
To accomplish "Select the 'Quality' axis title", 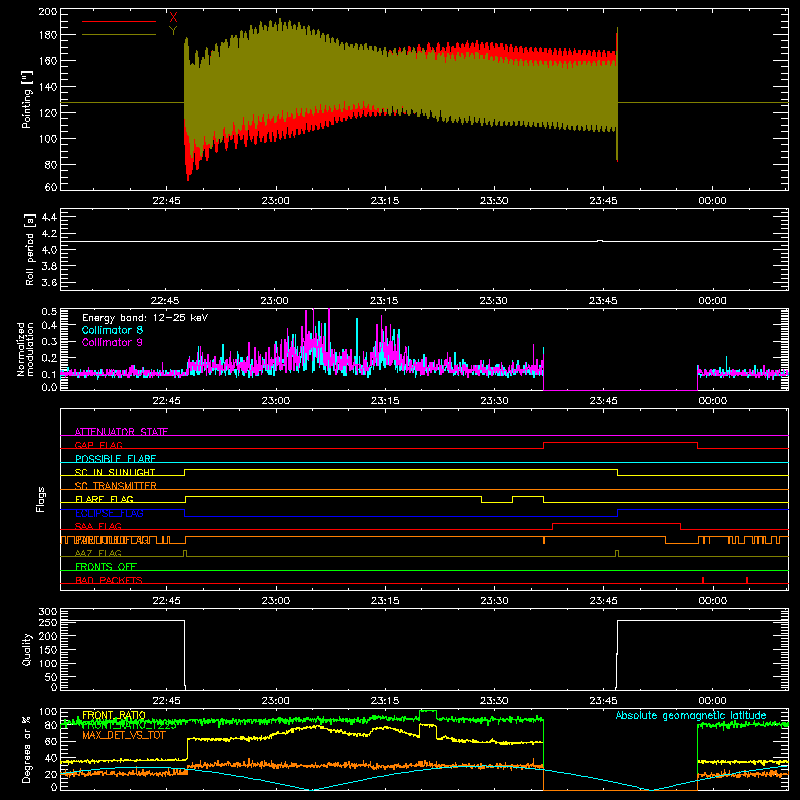I will point(27,649).
